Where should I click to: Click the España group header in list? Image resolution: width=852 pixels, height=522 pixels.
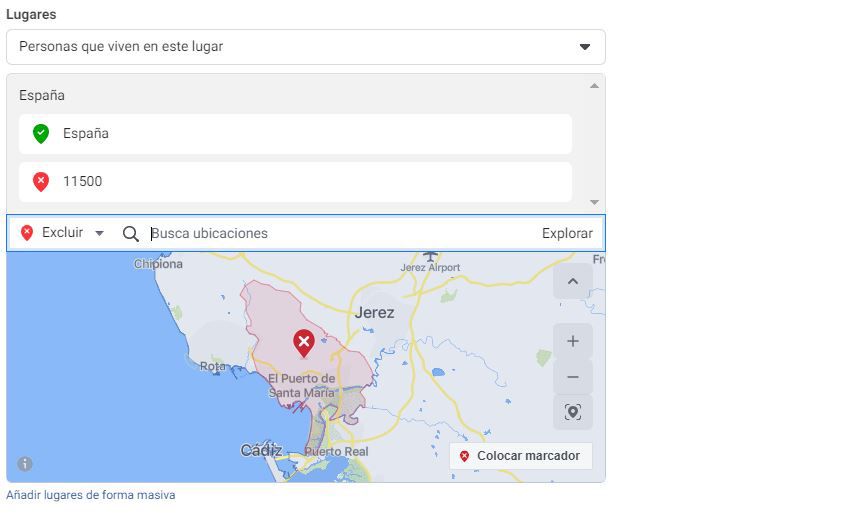point(42,96)
